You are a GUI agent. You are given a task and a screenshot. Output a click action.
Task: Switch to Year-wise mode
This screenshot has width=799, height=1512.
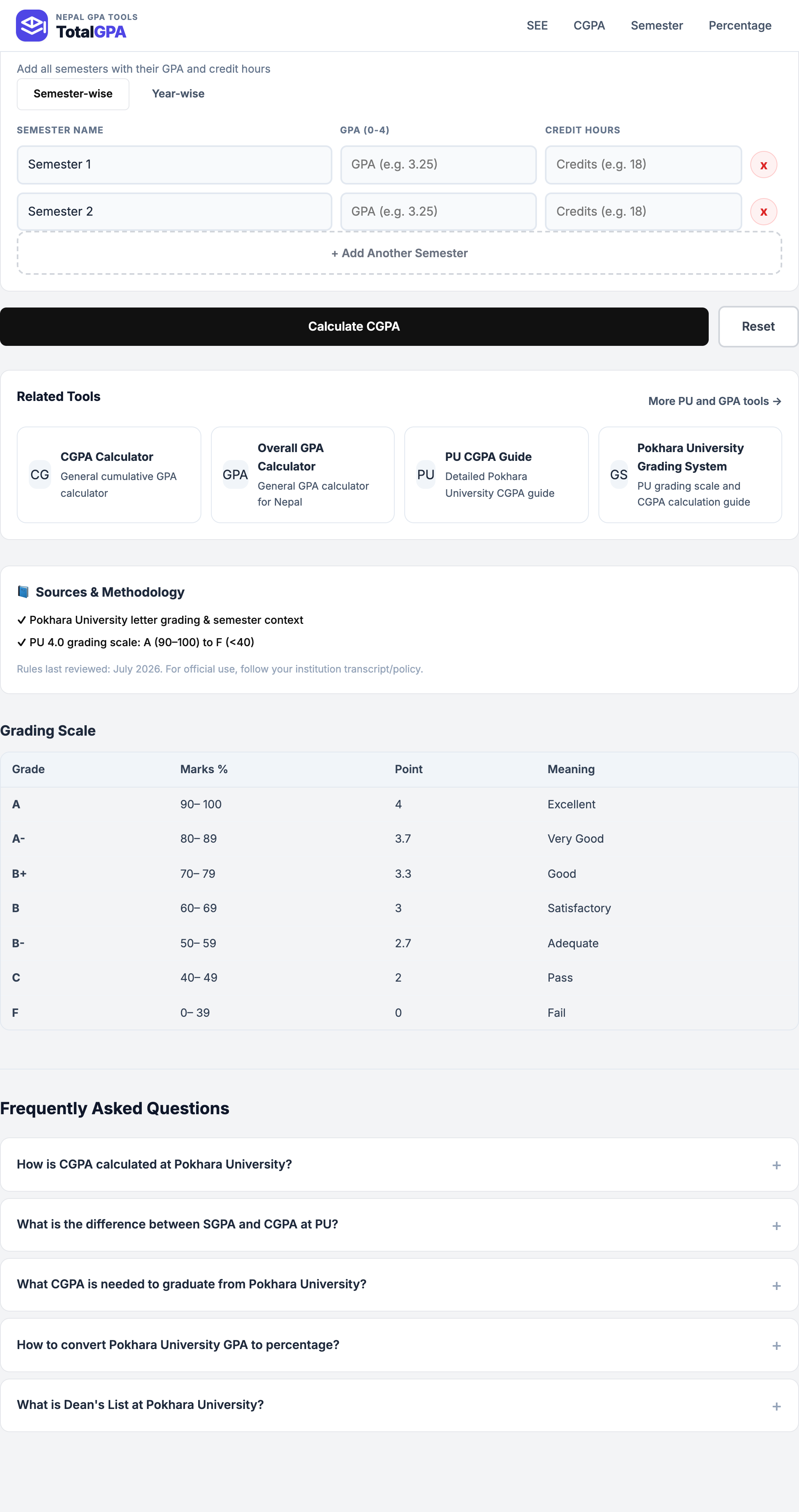[178, 94]
